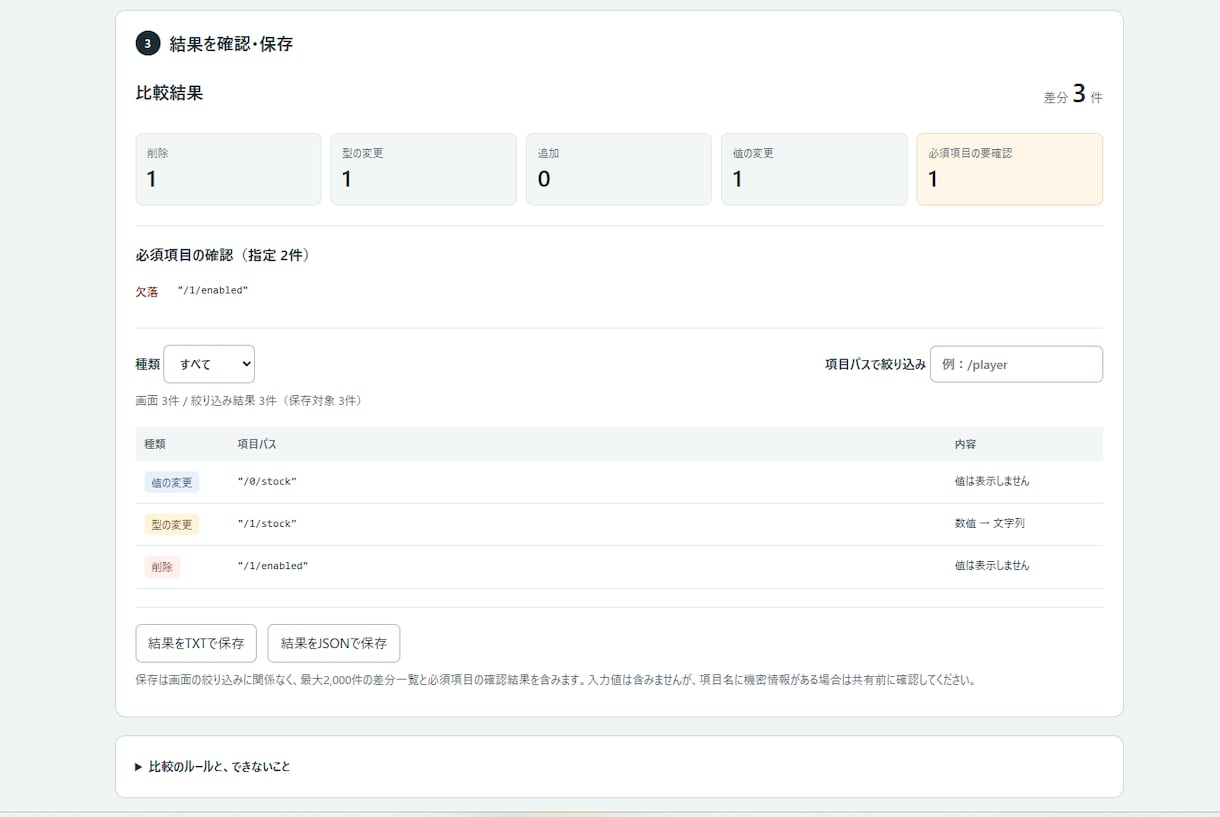Click the 値の変更 badge in table
1220x817 pixels.
[172, 482]
